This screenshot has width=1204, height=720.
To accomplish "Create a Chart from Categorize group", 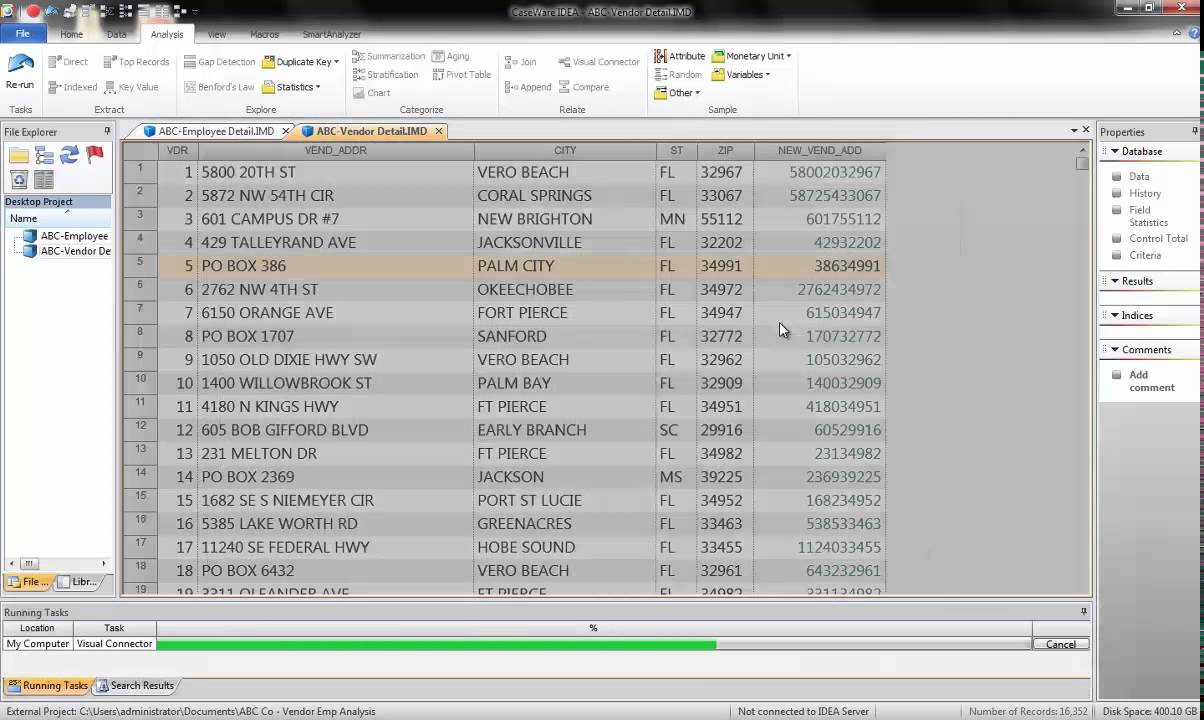I will click(x=371, y=93).
